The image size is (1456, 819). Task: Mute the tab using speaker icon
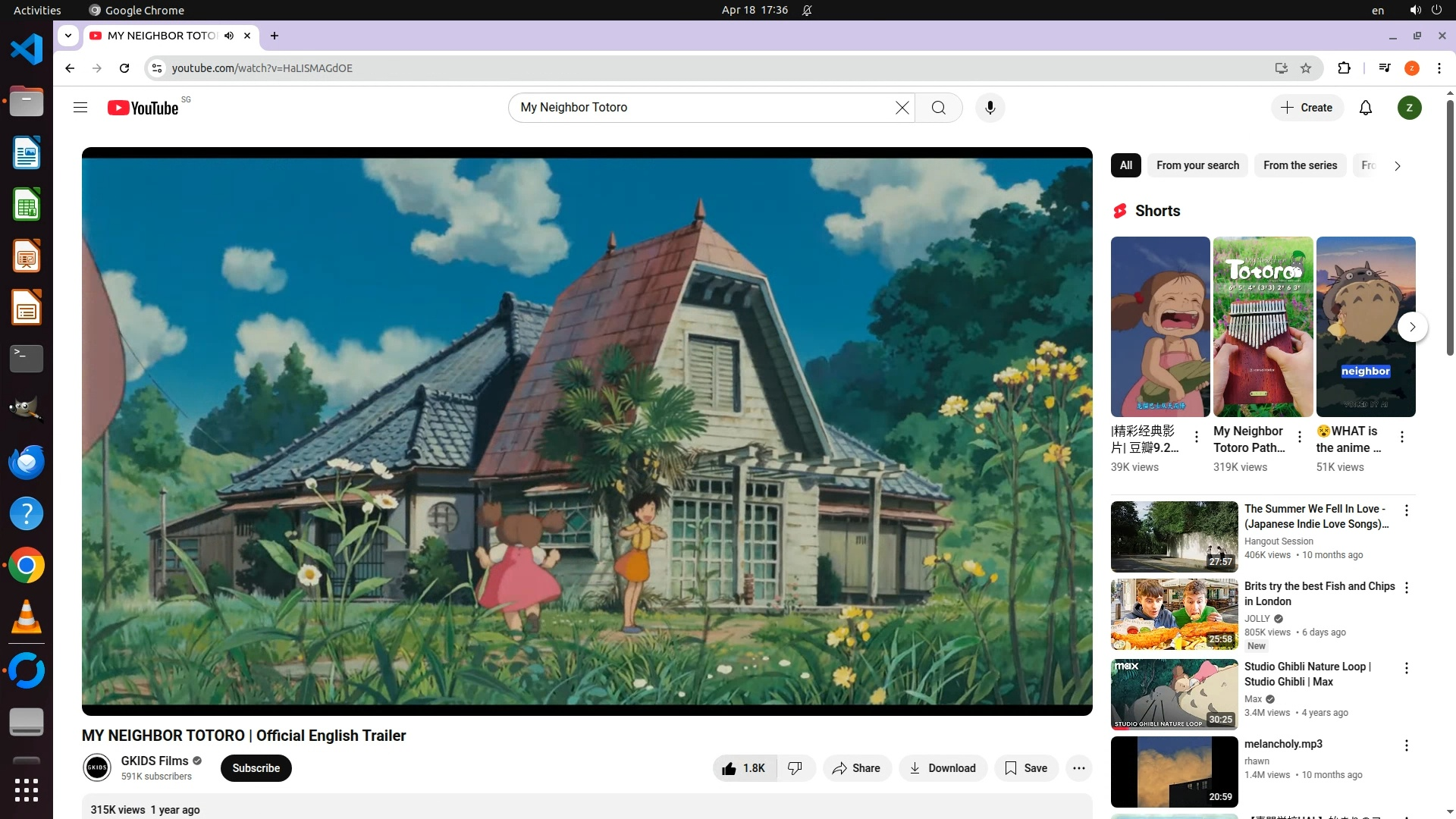(x=228, y=36)
